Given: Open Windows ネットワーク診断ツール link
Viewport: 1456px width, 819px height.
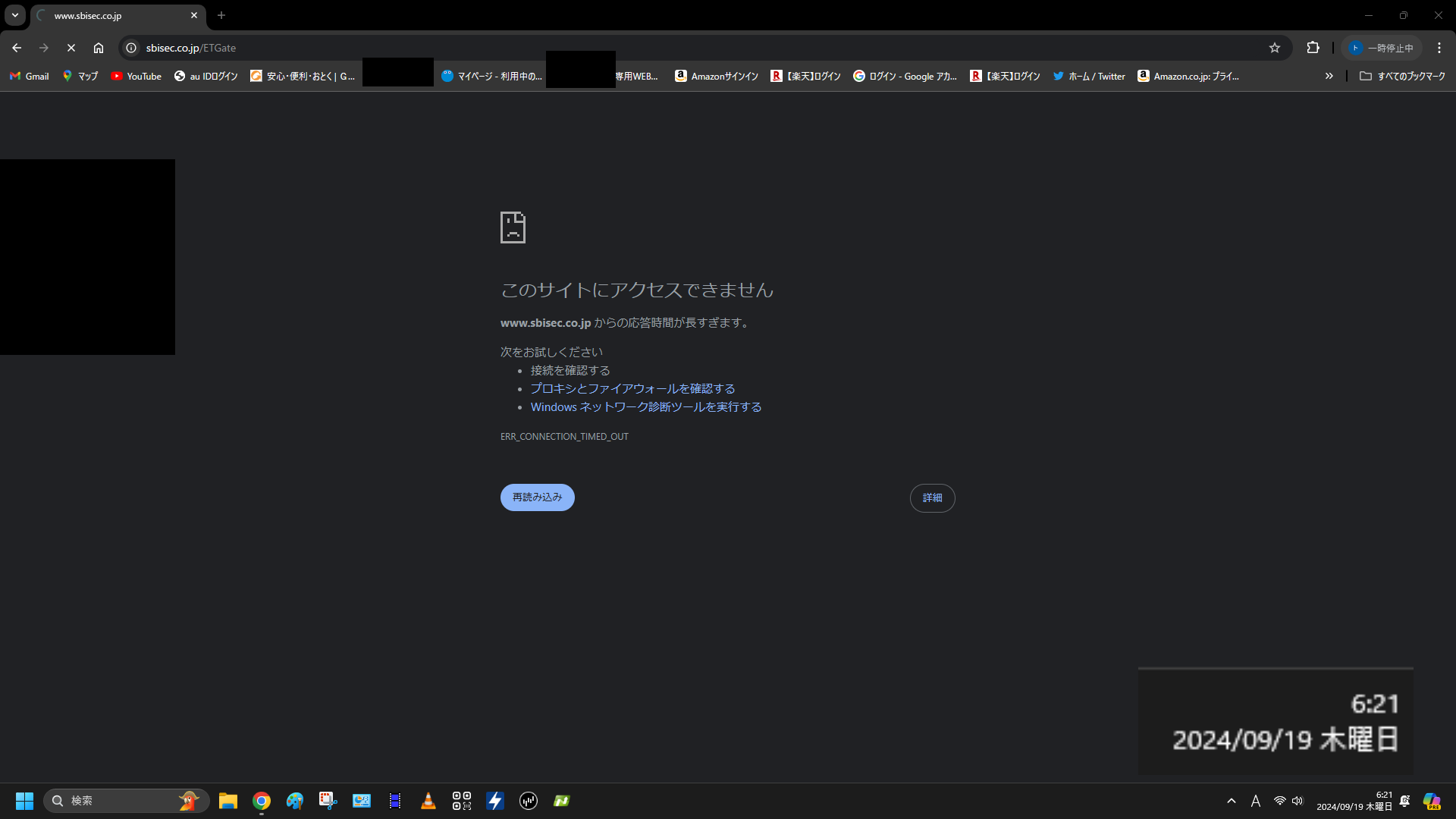Looking at the screenshot, I should coord(646,407).
